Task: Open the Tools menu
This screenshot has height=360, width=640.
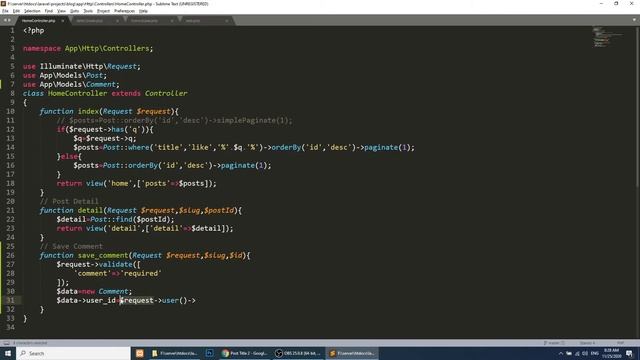Action: tap(88, 11)
